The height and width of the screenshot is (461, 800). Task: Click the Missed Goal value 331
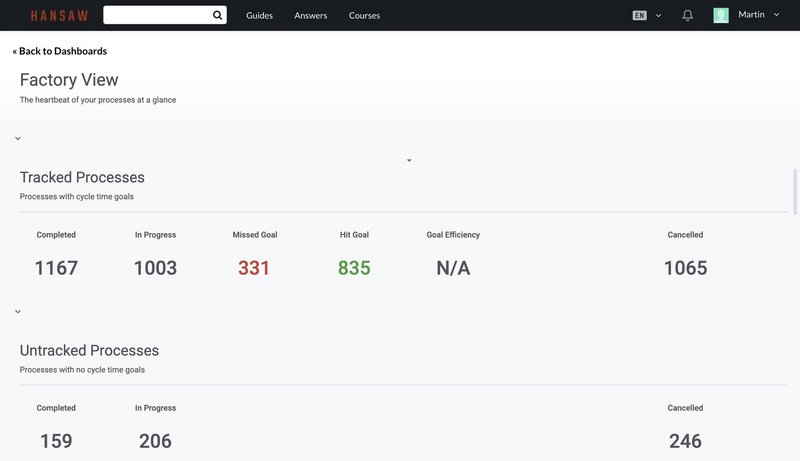pos(254,268)
